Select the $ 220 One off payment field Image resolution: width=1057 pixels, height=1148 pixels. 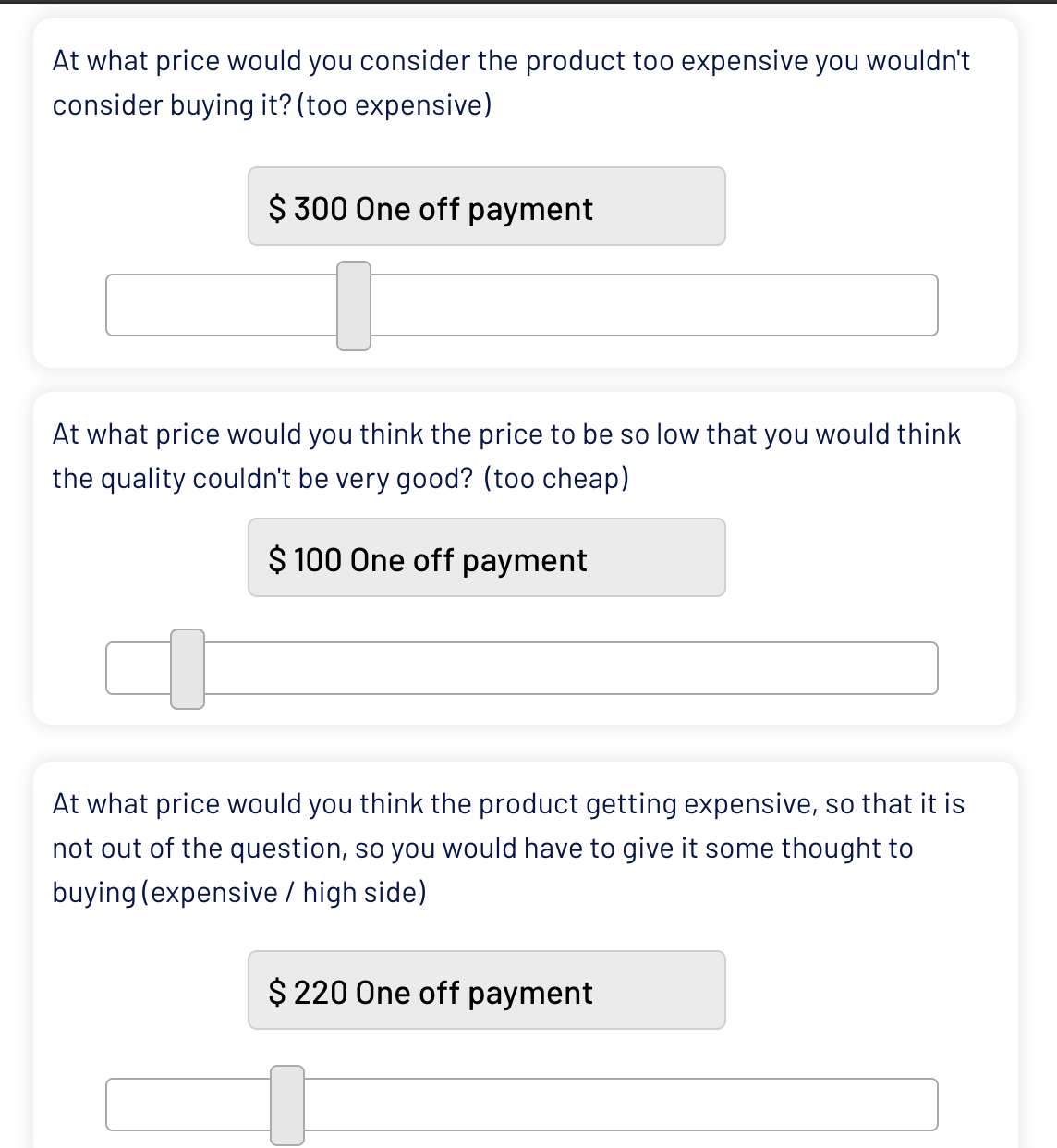(x=486, y=991)
